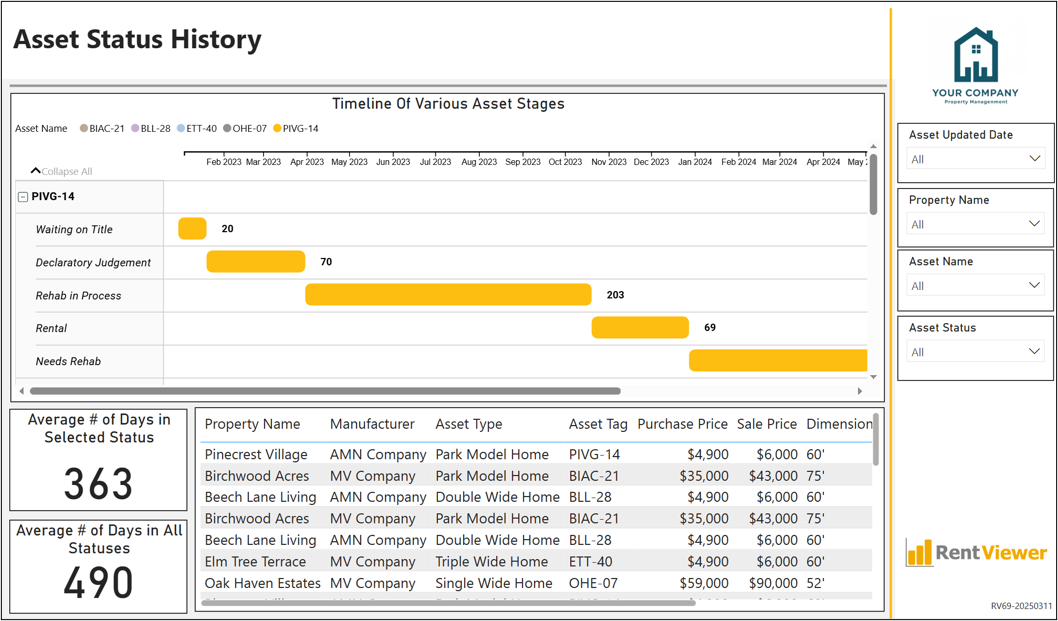Click the $59,000 purchase price cell
1058x621 pixels.
(x=702, y=583)
